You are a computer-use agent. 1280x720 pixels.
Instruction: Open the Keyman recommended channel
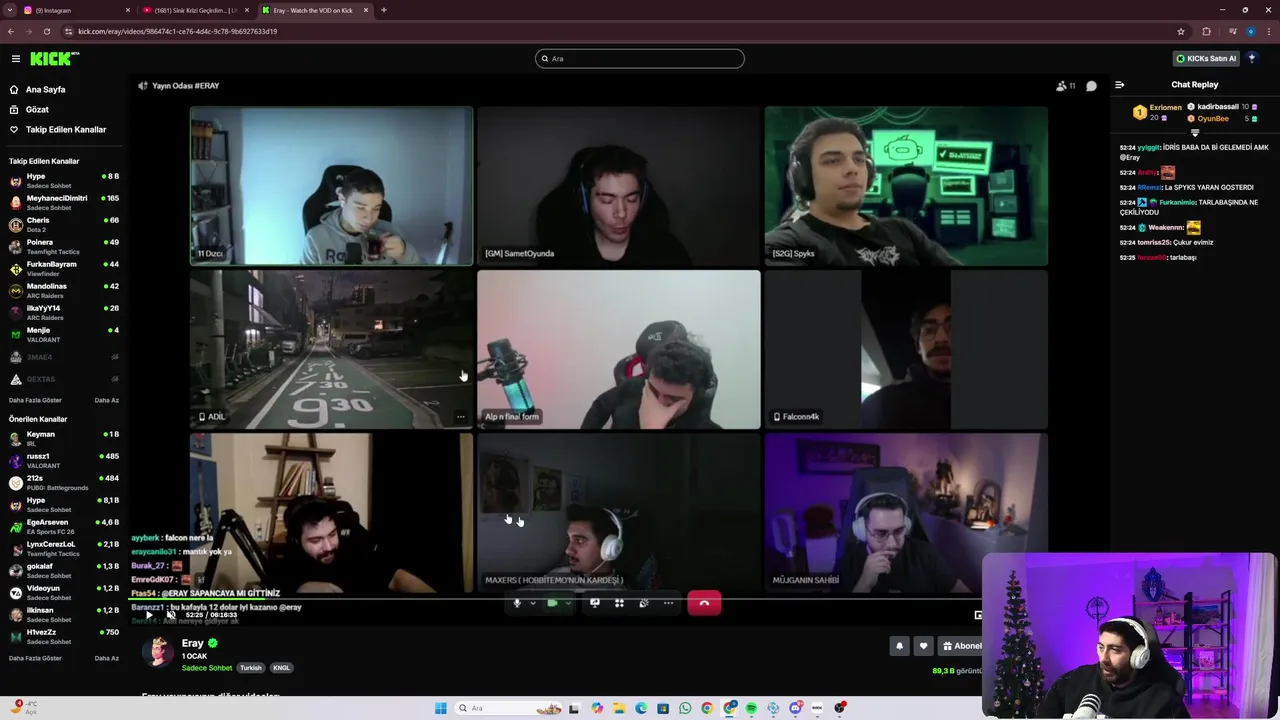(64, 438)
